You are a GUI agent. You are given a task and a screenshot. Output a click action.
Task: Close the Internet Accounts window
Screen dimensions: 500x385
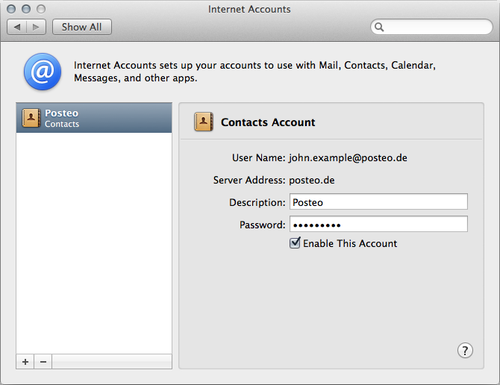pos(11,9)
